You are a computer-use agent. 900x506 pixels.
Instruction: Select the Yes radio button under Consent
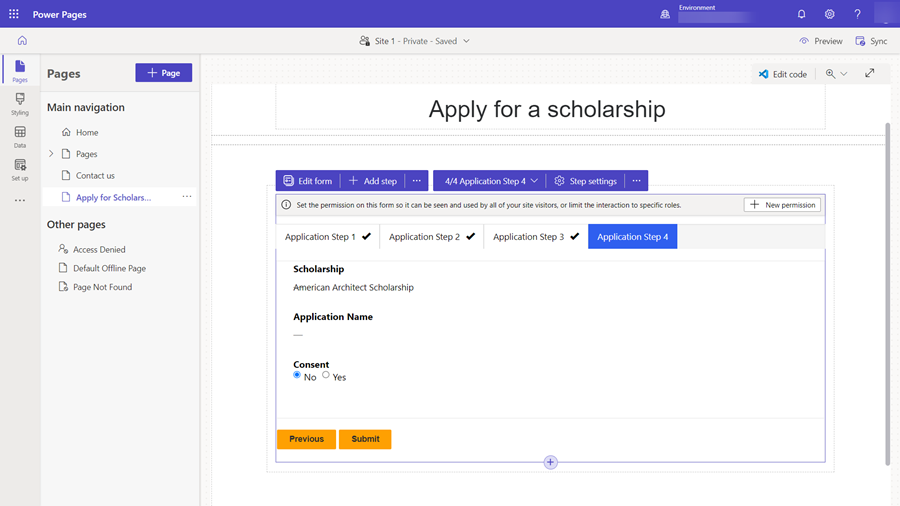point(326,376)
